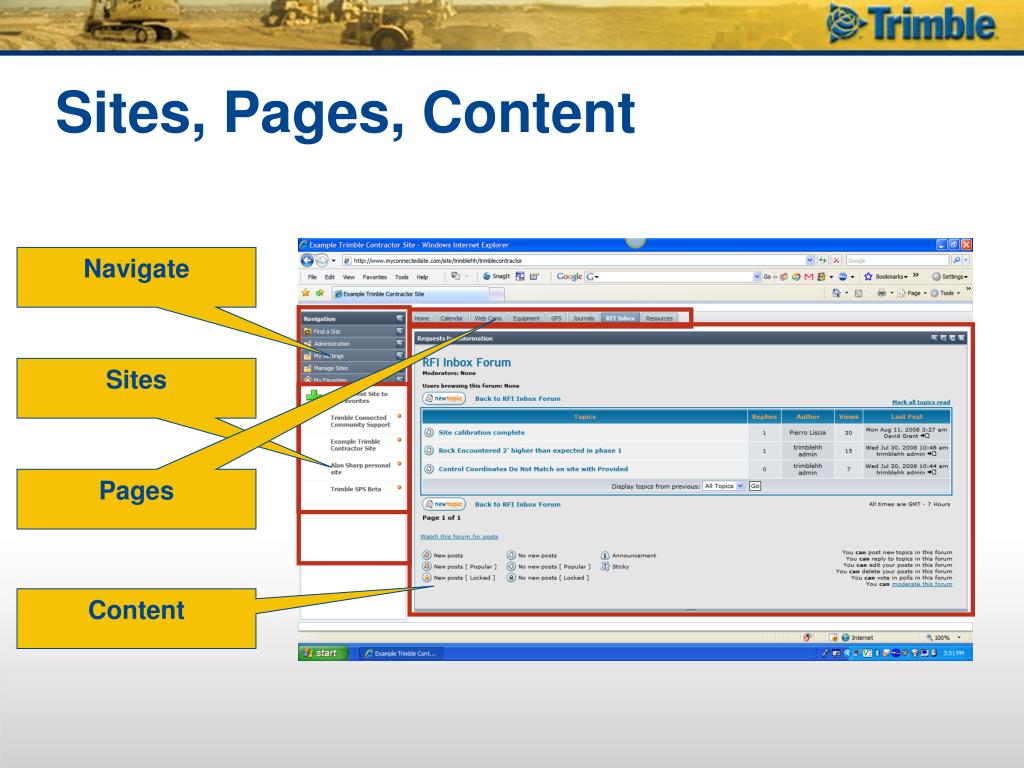
Task: Open the Tools menu in menu bar
Action: coord(402,277)
